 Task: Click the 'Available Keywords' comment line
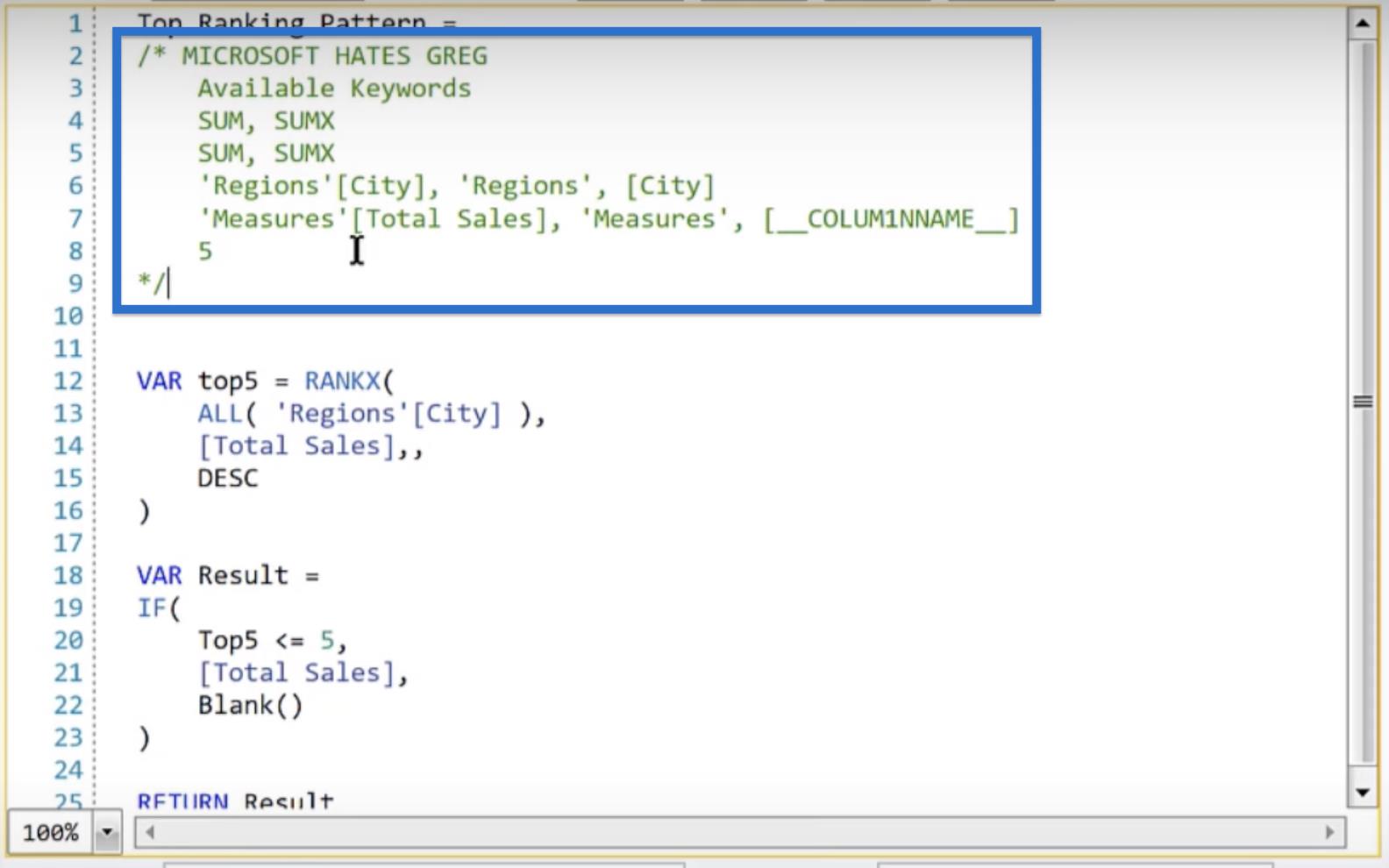(334, 89)
